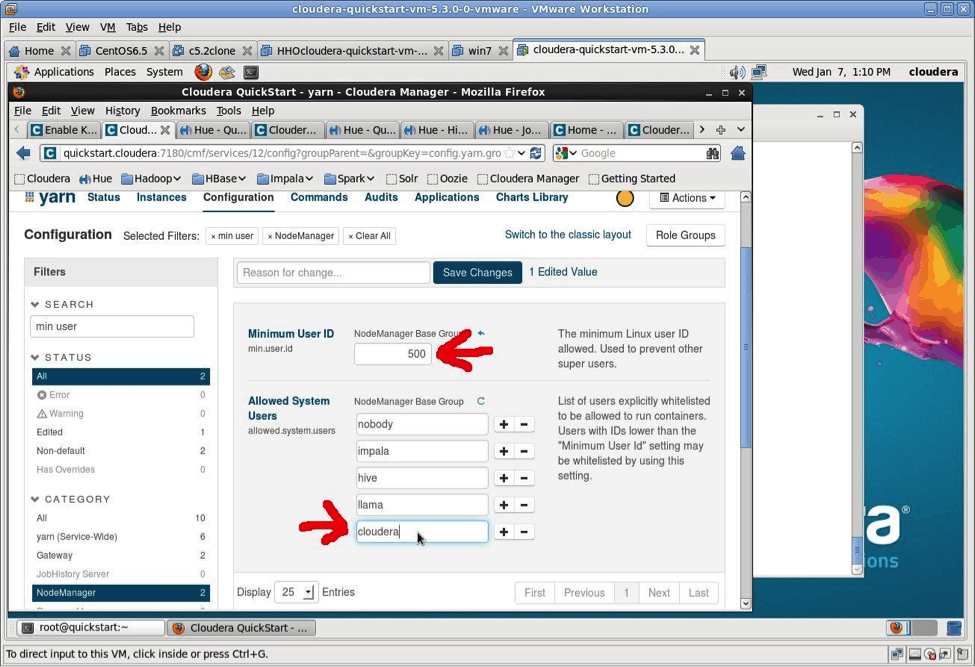Click the Reason for change input field
Screen dimensions: 975x667
[333, 272]
